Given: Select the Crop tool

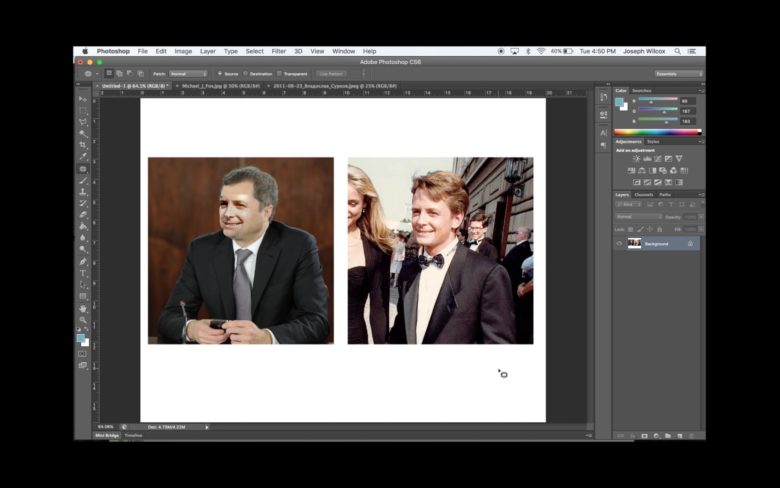Looking at the screenshot, I should [x=83, y=145].
